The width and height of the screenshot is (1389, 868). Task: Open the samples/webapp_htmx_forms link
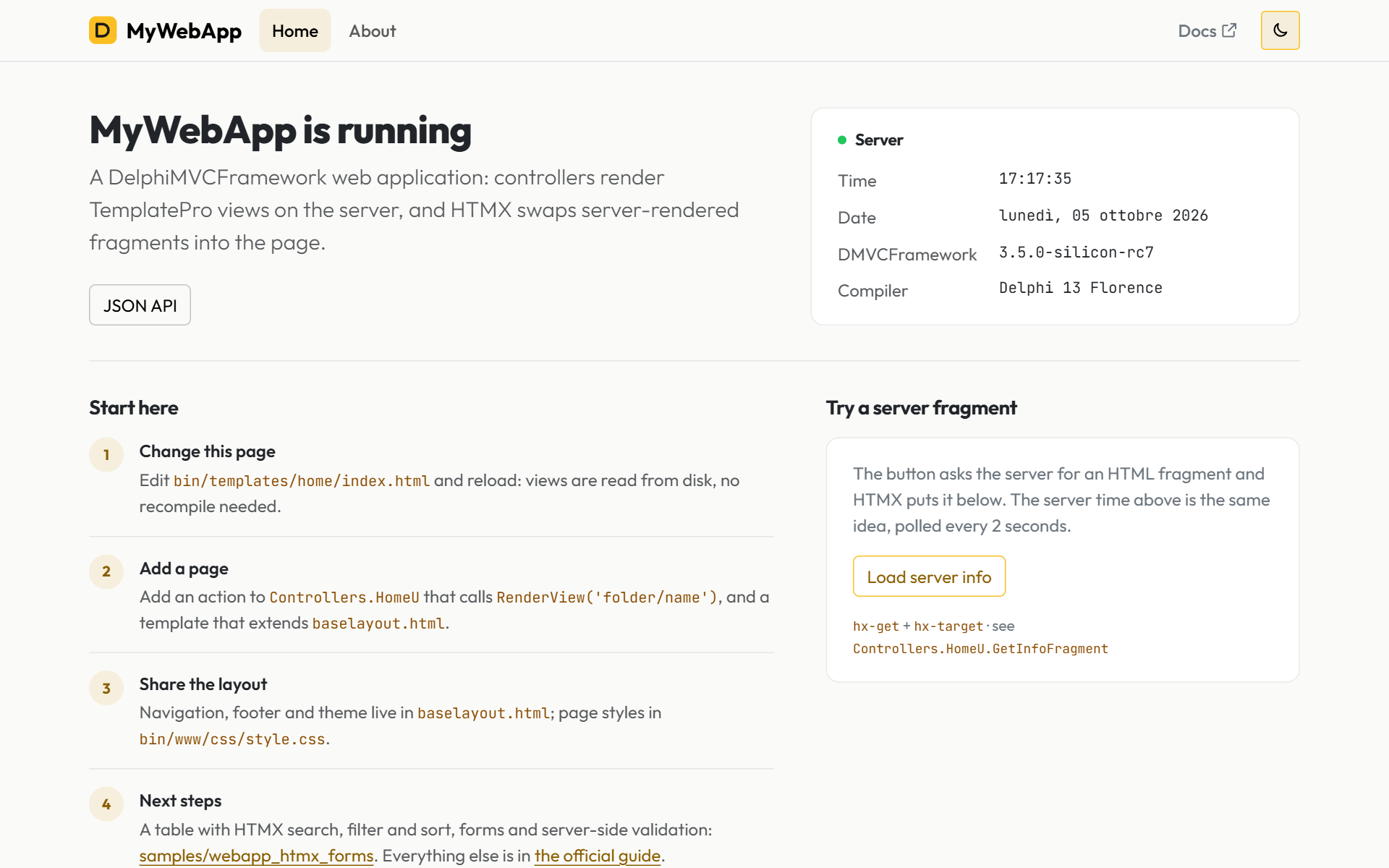pyautogui.click(x=256, y=856)
